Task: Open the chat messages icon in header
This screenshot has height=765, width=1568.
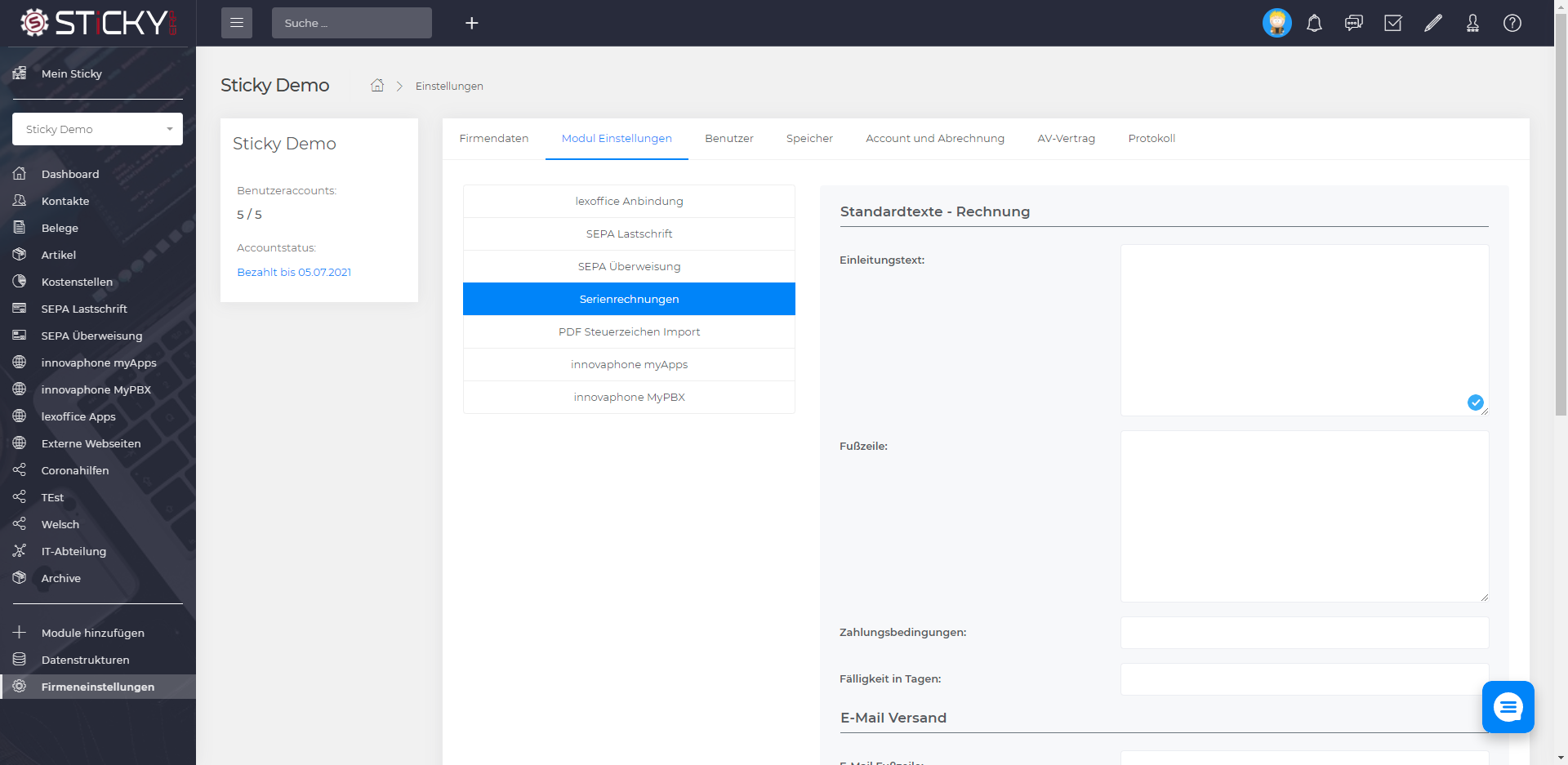Action: (x=1353, y=23)
